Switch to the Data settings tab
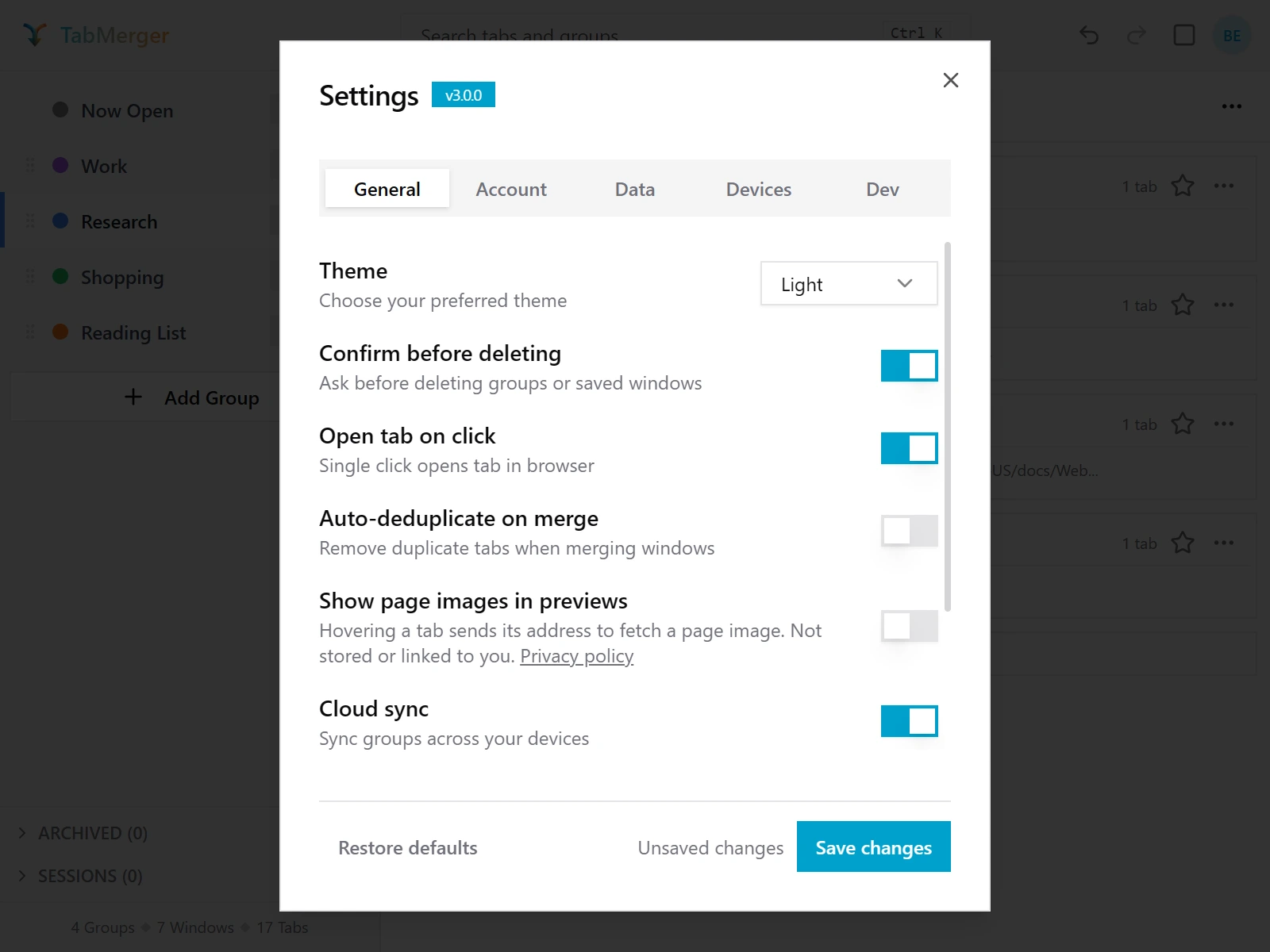This screenshot has height=952, width=1270. 635,188
